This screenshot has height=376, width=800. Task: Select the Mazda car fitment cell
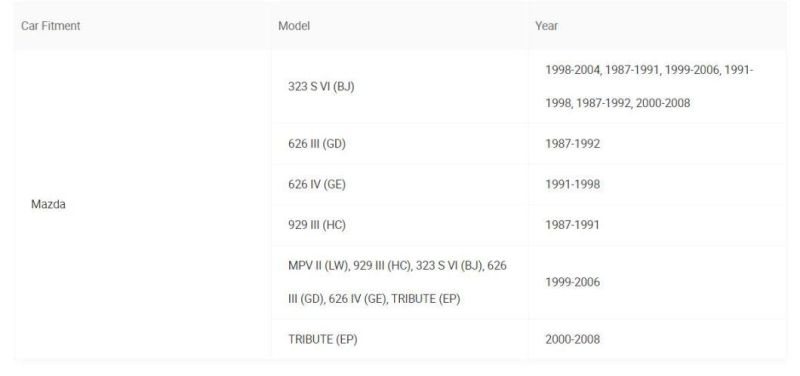pos(142,205)
